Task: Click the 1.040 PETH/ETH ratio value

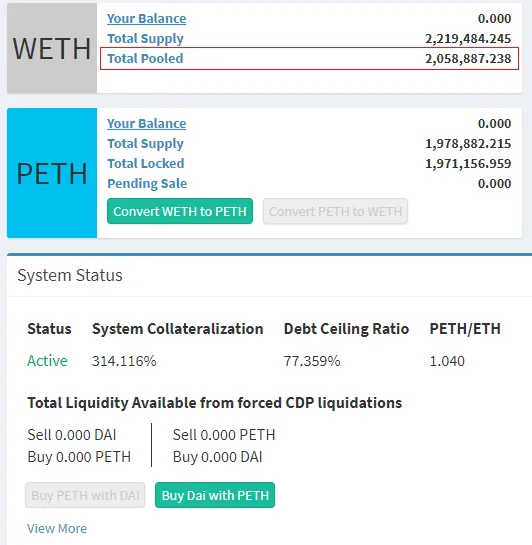Action: (x=447, y=361)
